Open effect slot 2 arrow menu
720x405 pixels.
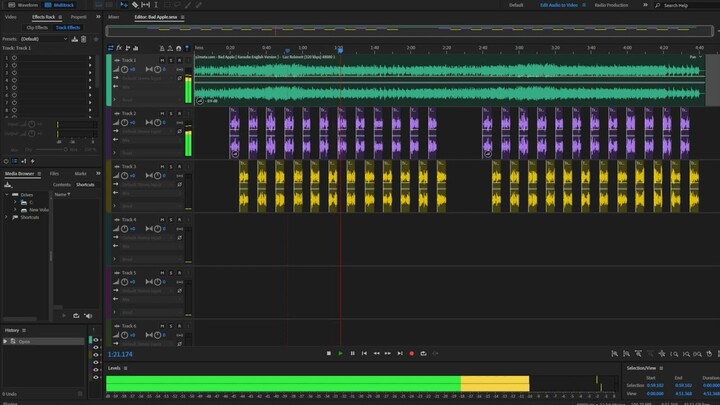click(x=90, y=65)
